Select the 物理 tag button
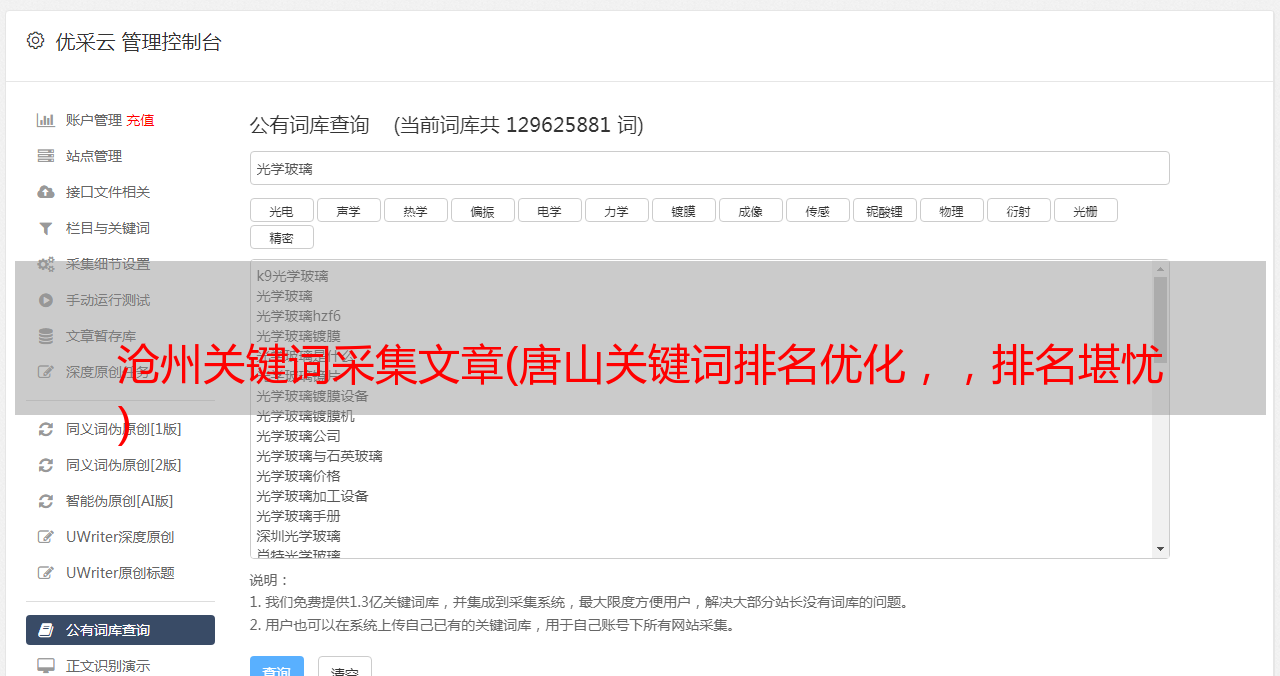Image resolution: width=1280 pixels, height=676 pixels. (951, 210)
